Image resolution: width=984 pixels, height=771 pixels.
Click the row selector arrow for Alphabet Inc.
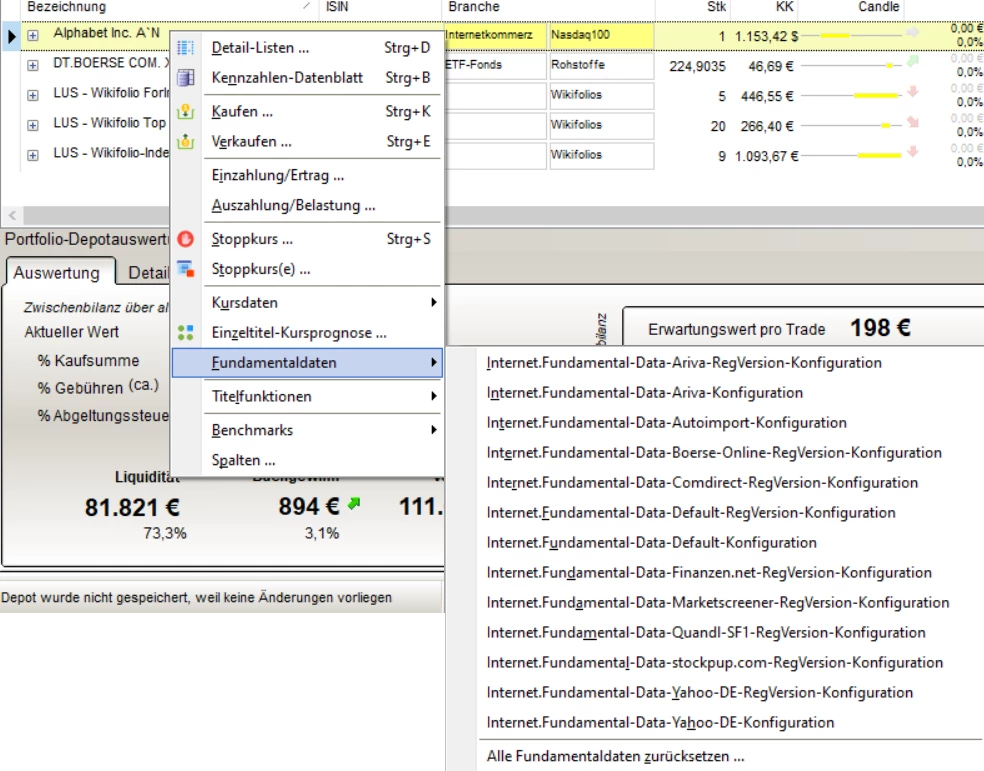point(11,36)
